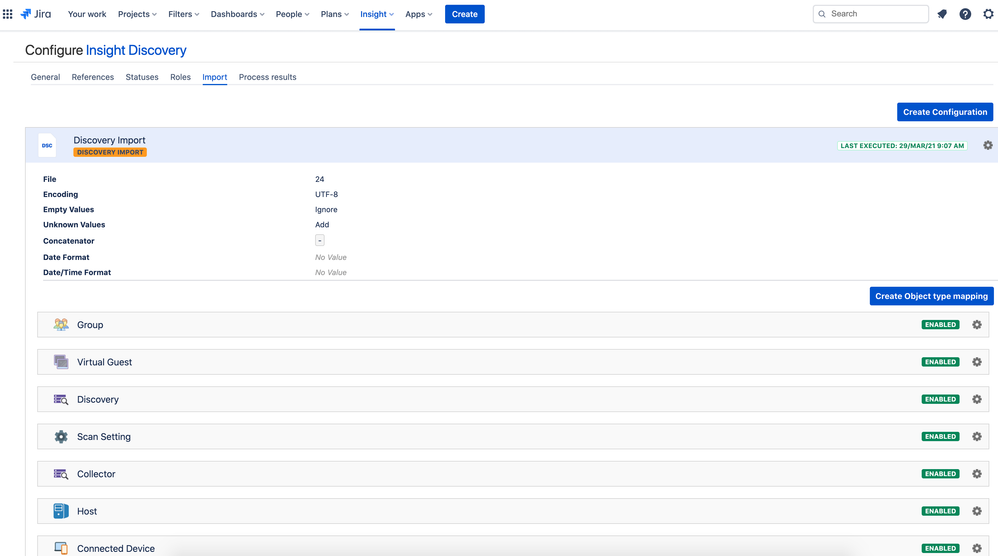Viewport: 998px width, 556px height.
Task: Open the Dashboards dropdown menu
Action: point(237,14)
